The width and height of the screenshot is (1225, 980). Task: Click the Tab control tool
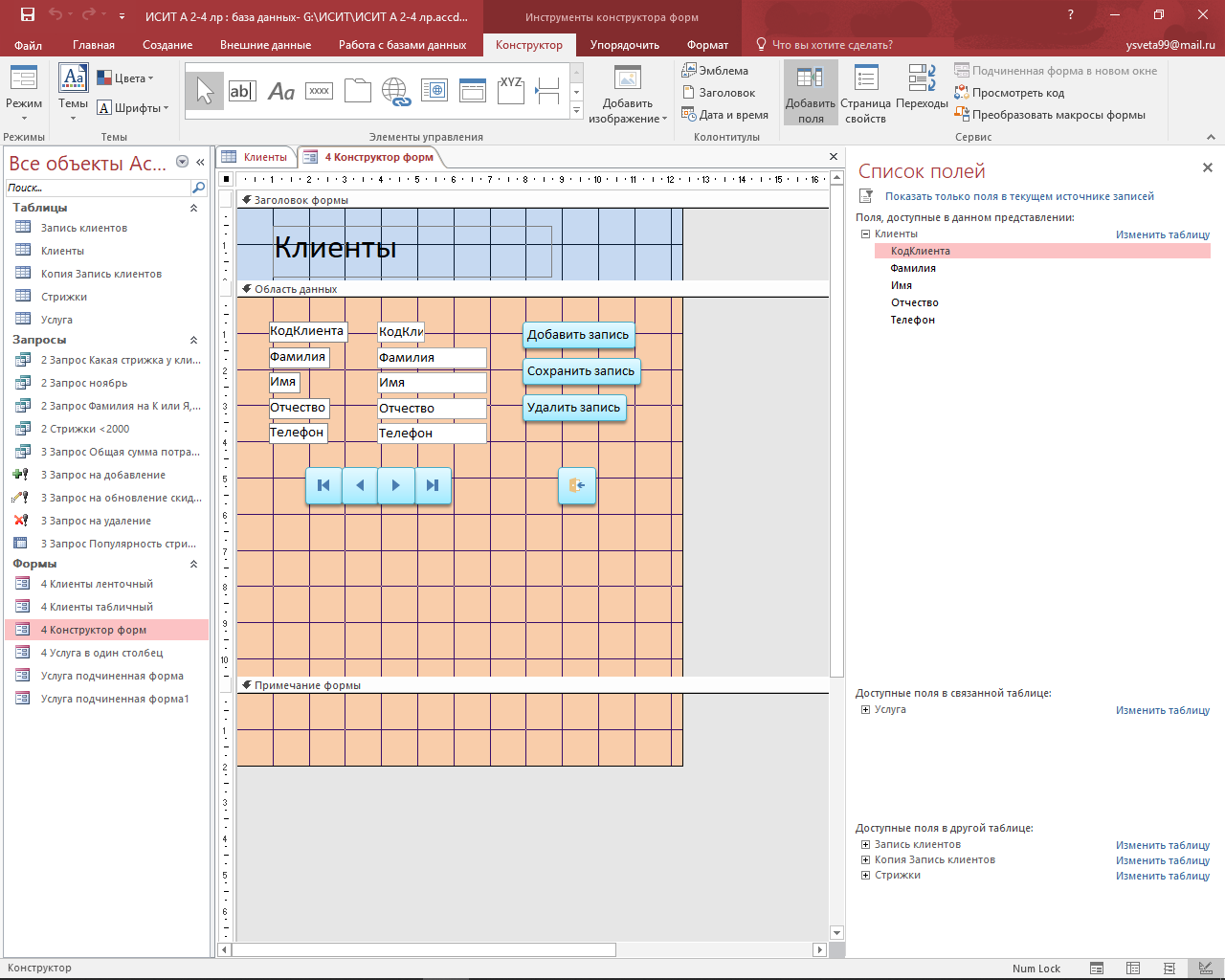(x=357, y=91)
